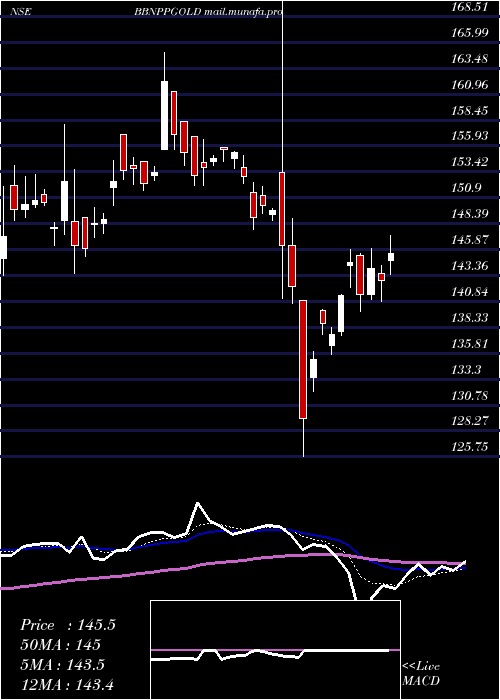Click the 128.27 price axis label
This screenshot has width=500, height=700.
coord(470,421)
